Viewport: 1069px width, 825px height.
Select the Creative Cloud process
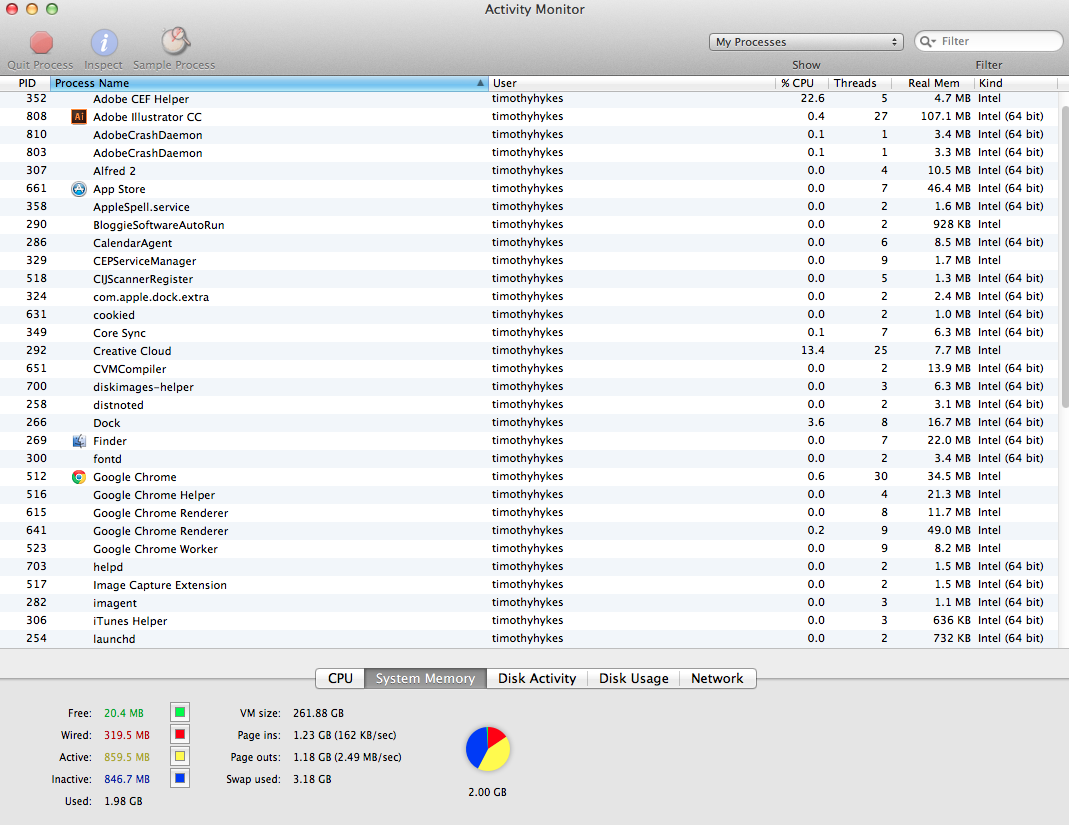point(528,350)
